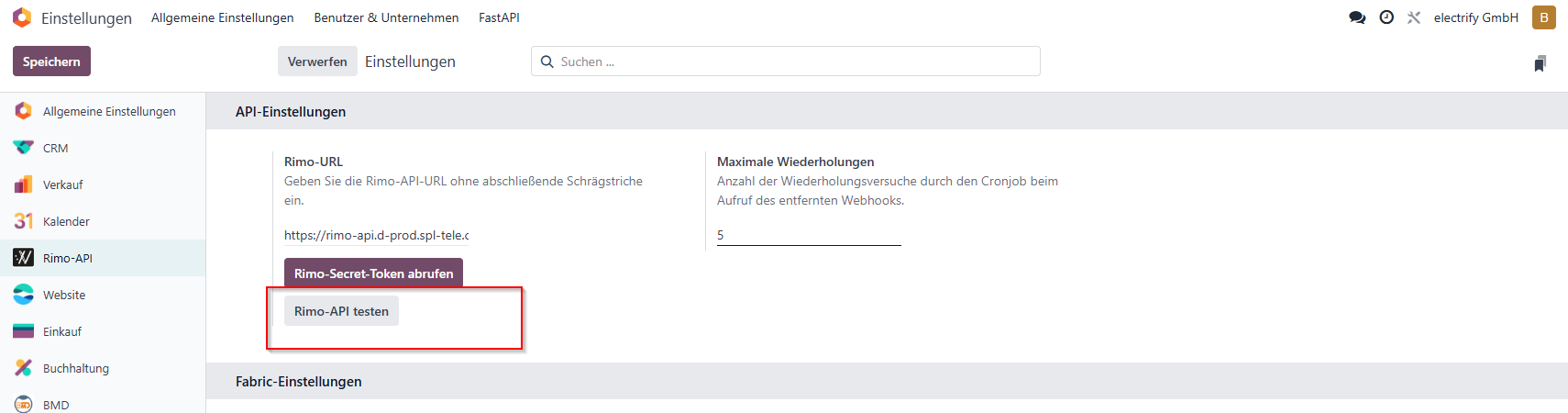Click the Allgemeine Einstellungen sidebar icon
The image size is (1568, 413).
(x=24, y=111)
